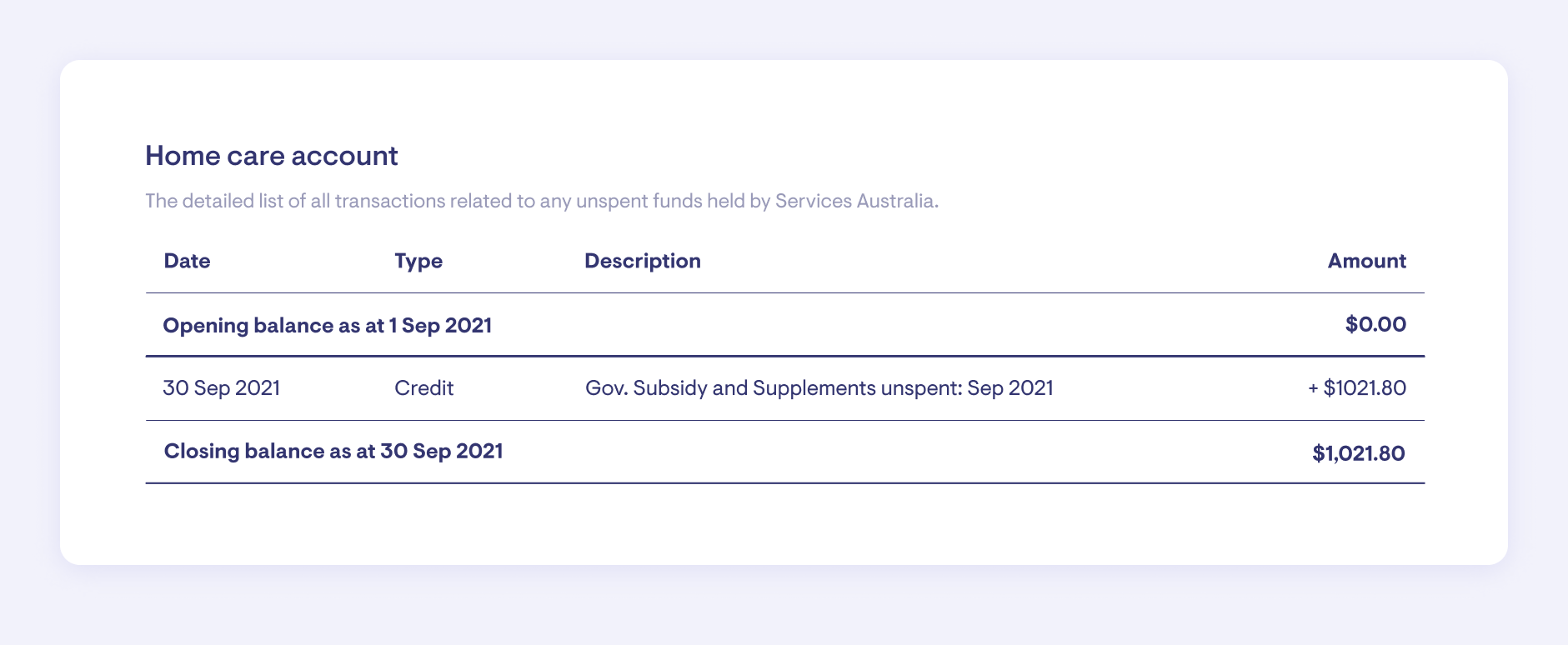Click the Amount column header
Viewport: 1568px width, 645px height.
1366,261
